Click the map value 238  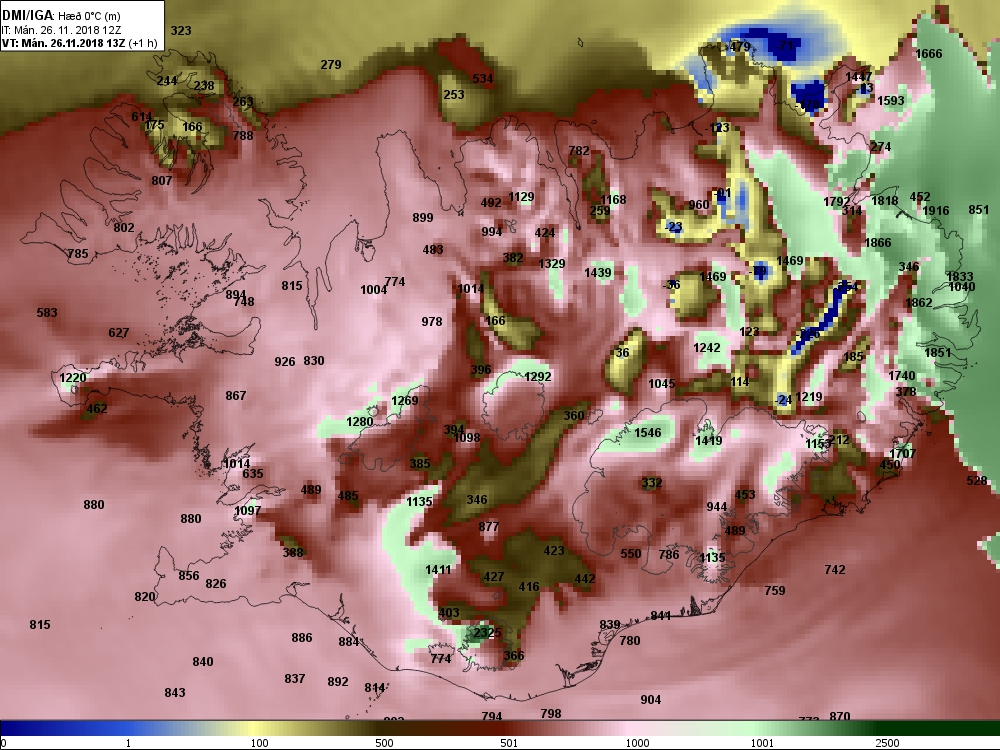(x=204, y=85)
